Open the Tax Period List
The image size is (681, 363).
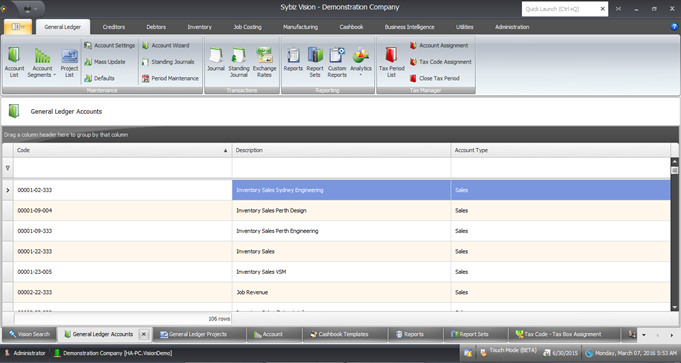click(391, 62)
